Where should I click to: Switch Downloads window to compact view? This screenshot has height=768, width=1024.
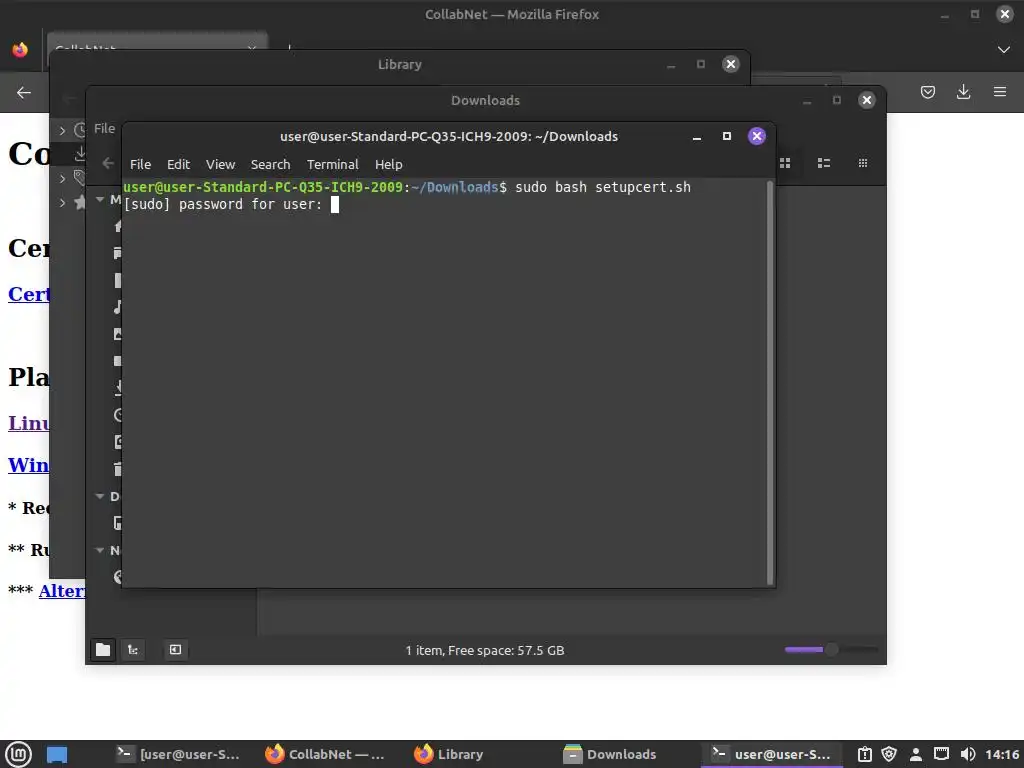pos(862,163)
